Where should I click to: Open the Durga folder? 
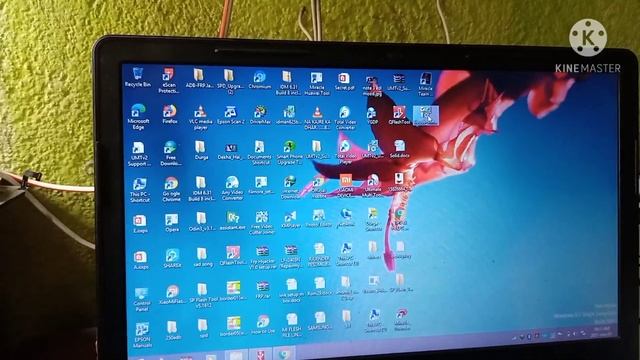[x=201, y=151]
